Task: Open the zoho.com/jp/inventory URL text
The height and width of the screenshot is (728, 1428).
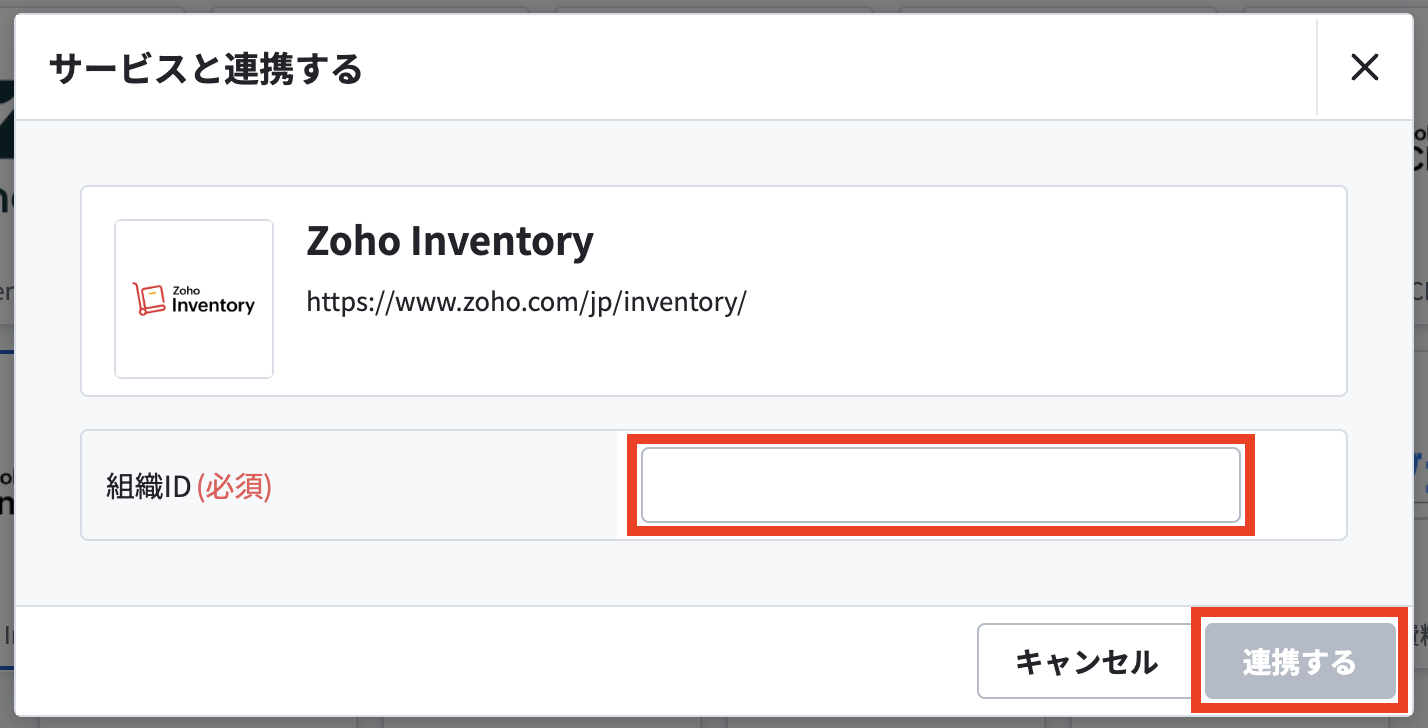Action: click(526, 301)
